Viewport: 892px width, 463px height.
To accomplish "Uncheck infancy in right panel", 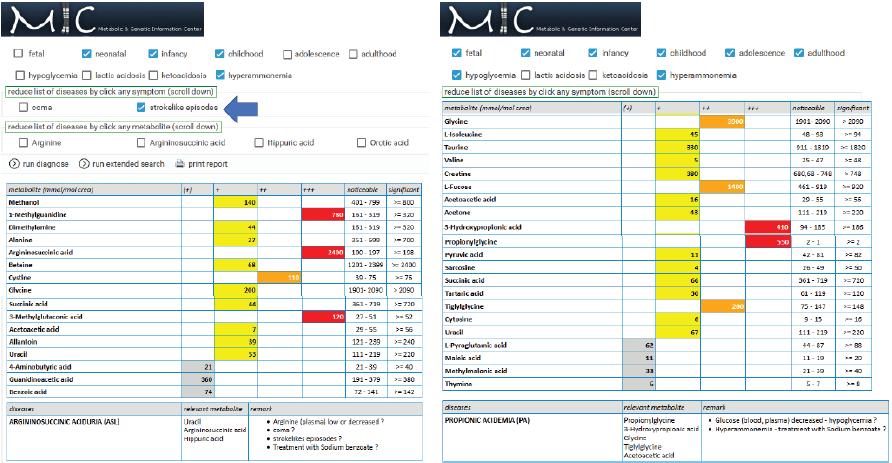I will click(593, 53).
